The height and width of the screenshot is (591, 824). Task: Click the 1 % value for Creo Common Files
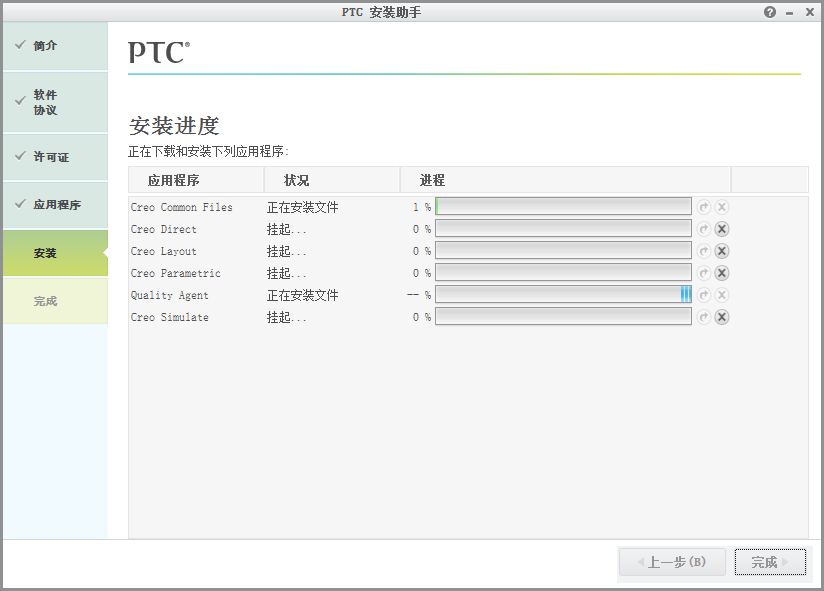tap(421, 208)
